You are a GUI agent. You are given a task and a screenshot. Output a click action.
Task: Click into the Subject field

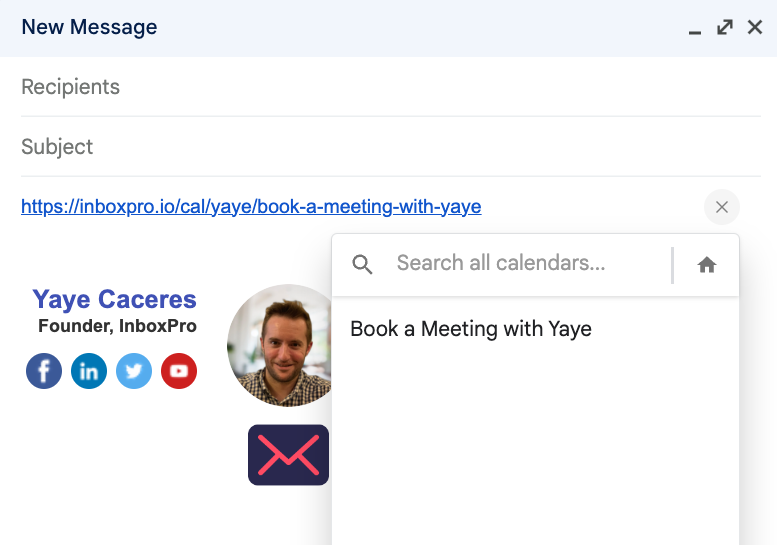tap(390, 147)
